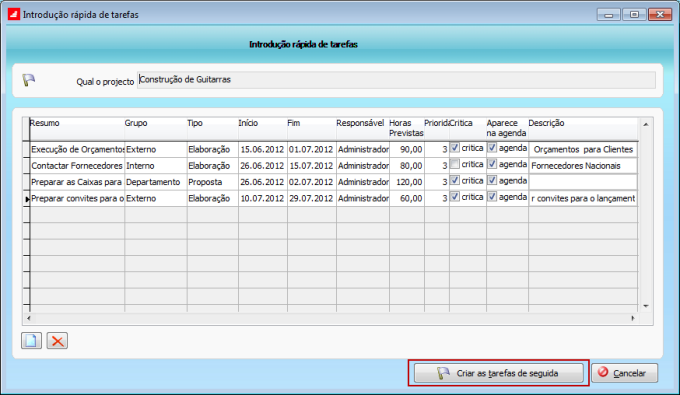
Task: Click hours cell 80,00
Action: pyautogui.click(x=407, y=166)
